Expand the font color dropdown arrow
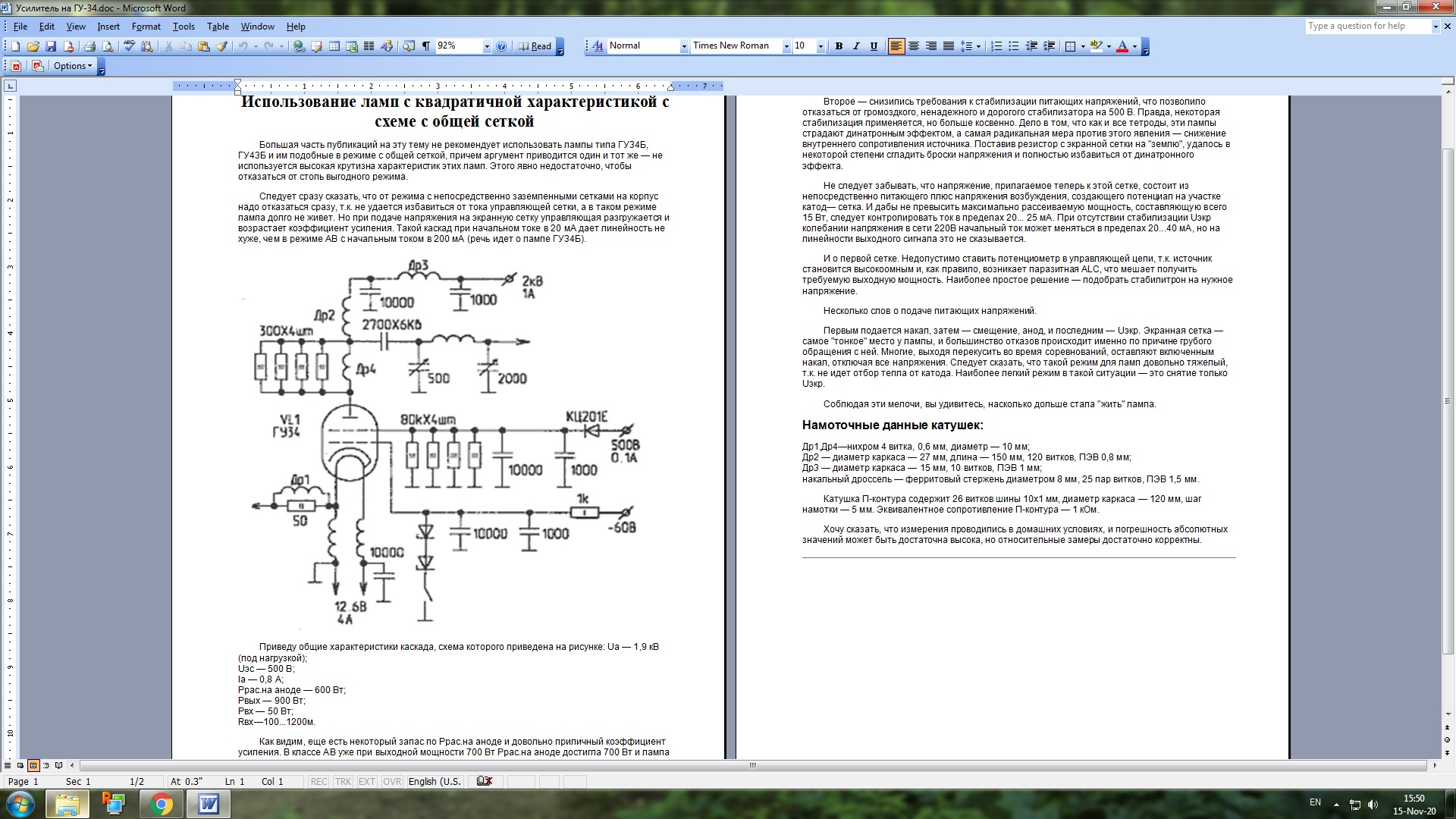Viewport: 1456px width, 819px height. tap(1134, 46)
